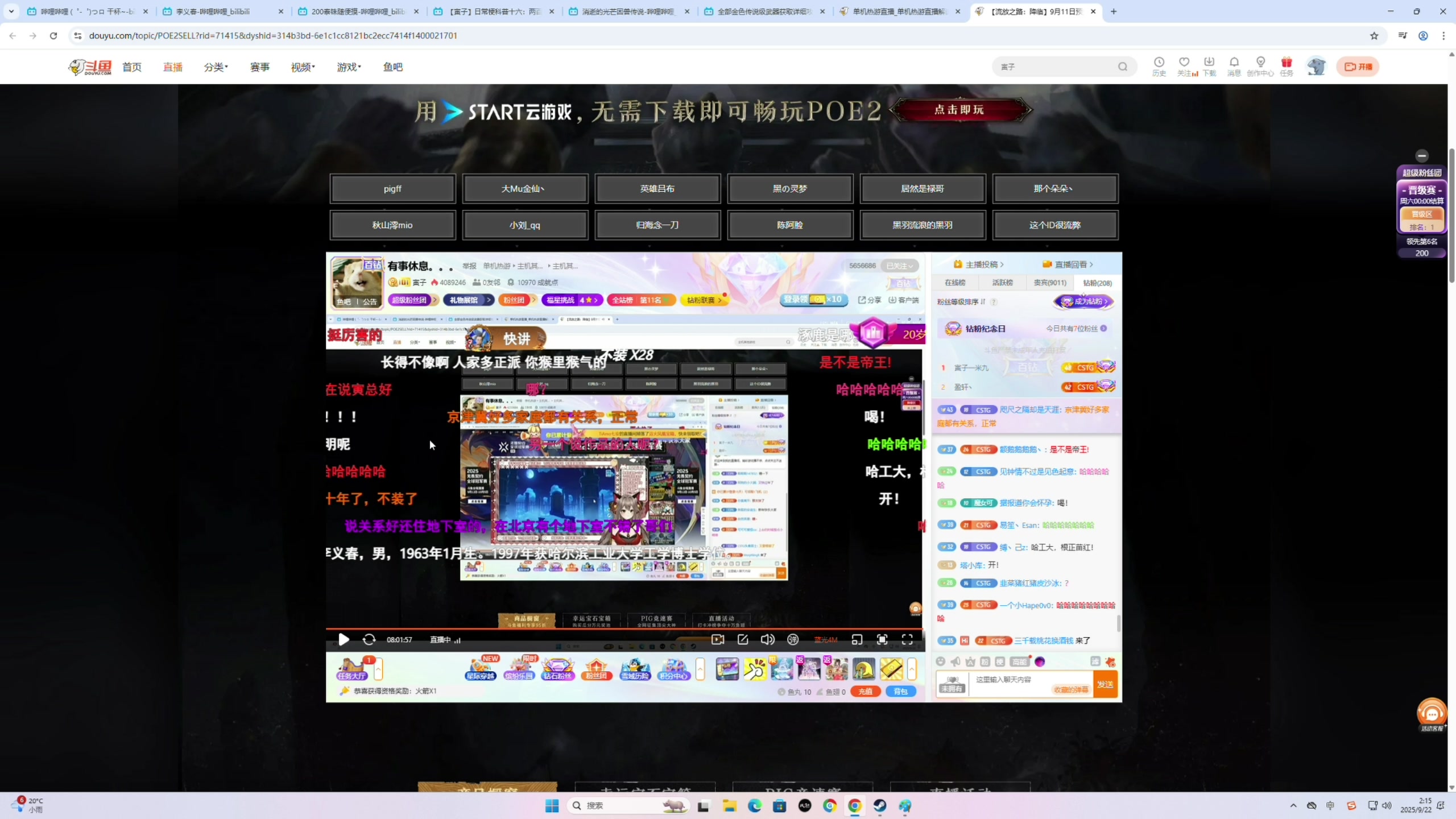Open the emoji picker in chat toolbar

(x=941, y=661)
